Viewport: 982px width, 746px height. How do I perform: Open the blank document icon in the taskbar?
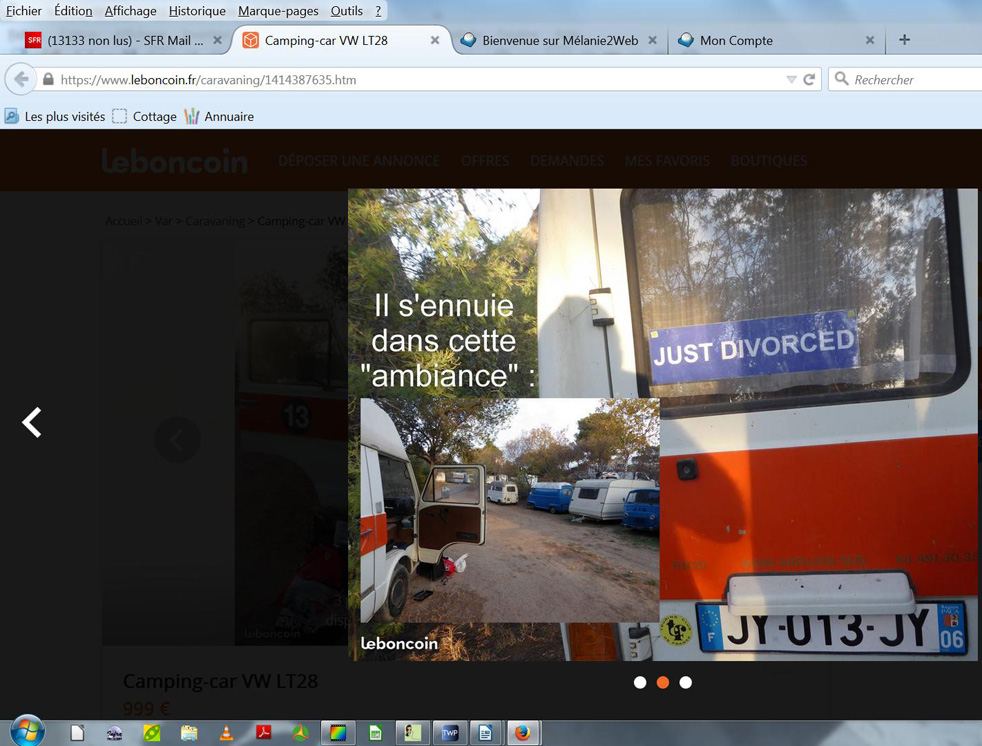click(77, 732)
